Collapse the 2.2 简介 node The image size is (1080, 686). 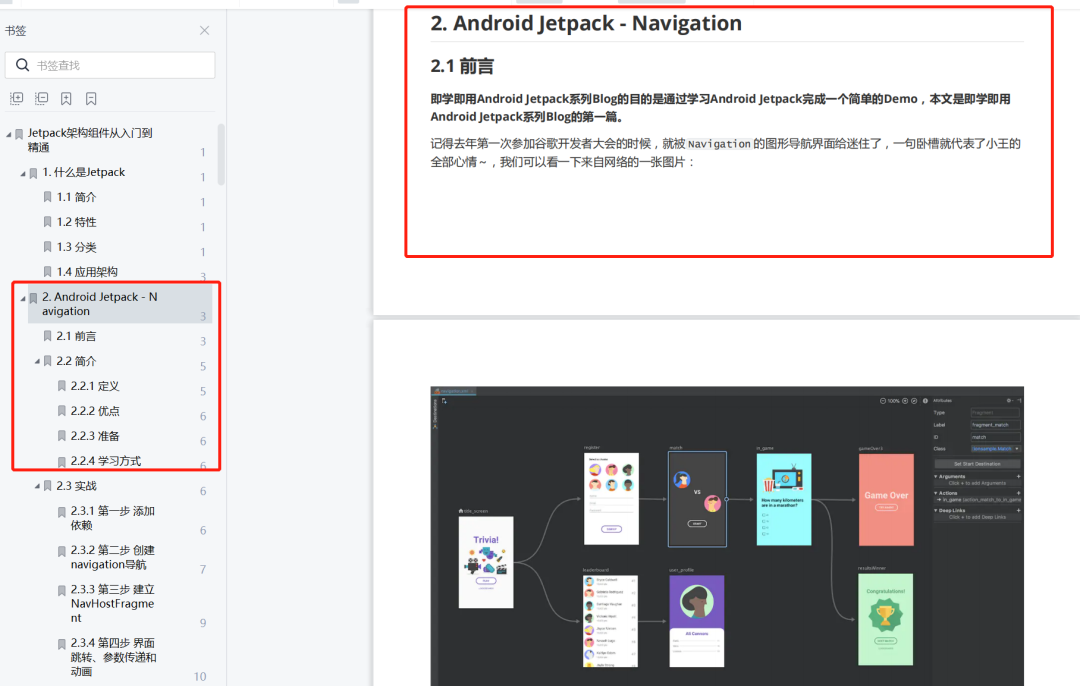pyautogui.click(x=37, y=362)
